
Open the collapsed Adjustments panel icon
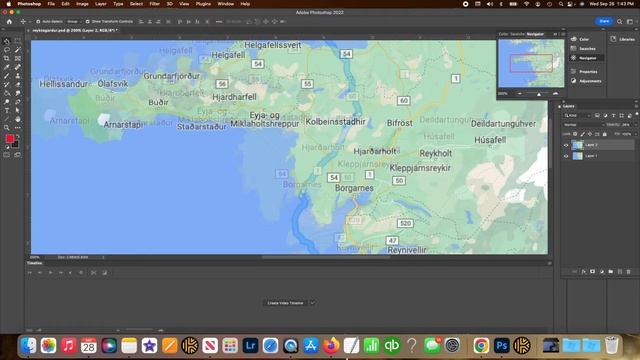pyautogui.click(x=573, y=81)
